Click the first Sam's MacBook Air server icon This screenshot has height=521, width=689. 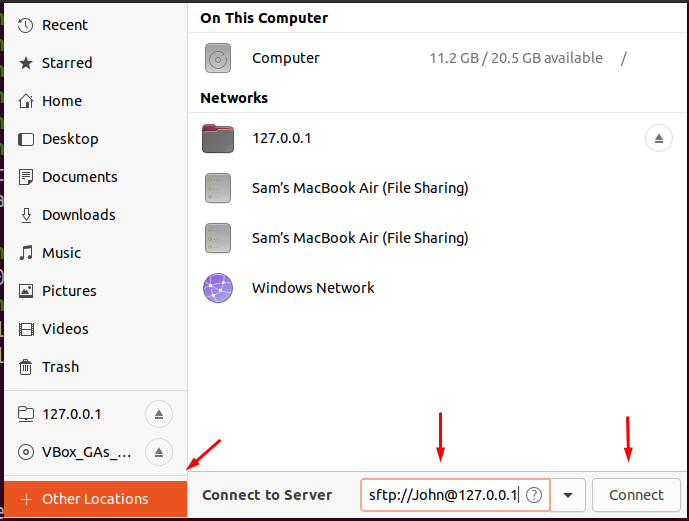click(x=218, y=188)
